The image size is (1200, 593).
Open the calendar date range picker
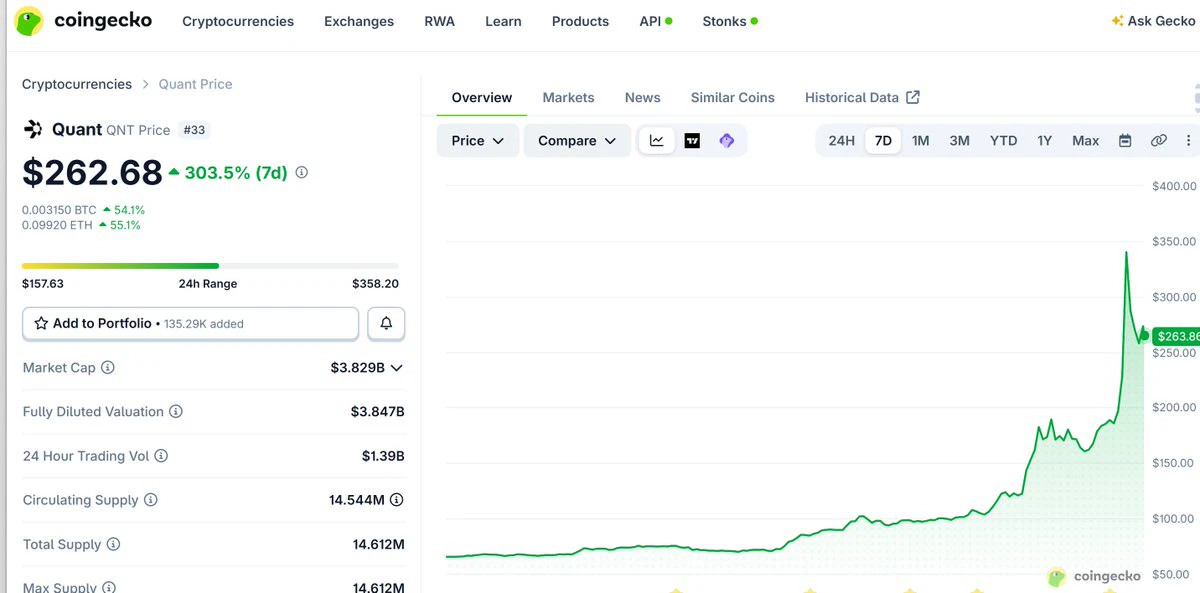pyautogui.click(x=1125, y=141)
